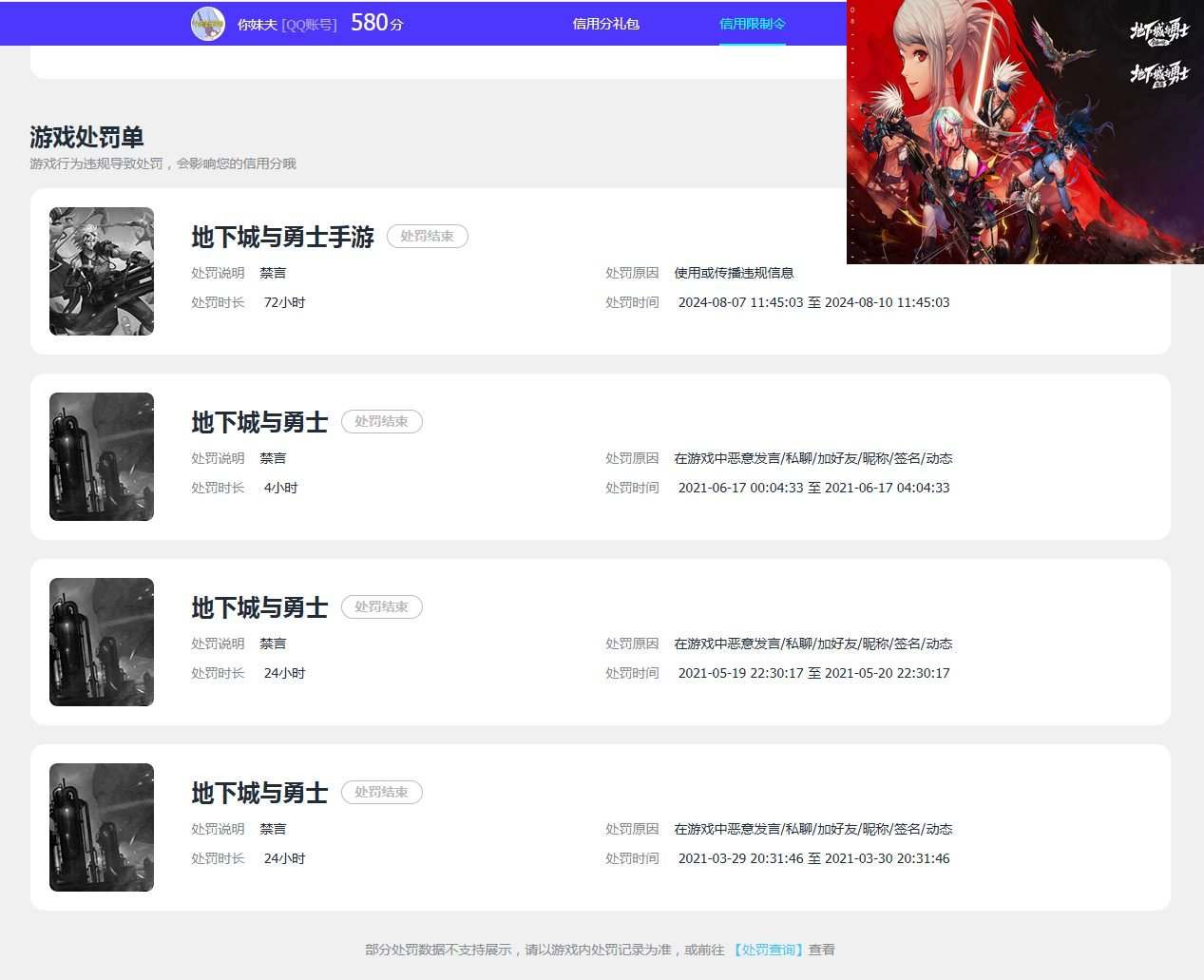Click the 地下城与勇士 game artwork banner
Screen dimensions: 1204x980
click(x=1025, y=132)
